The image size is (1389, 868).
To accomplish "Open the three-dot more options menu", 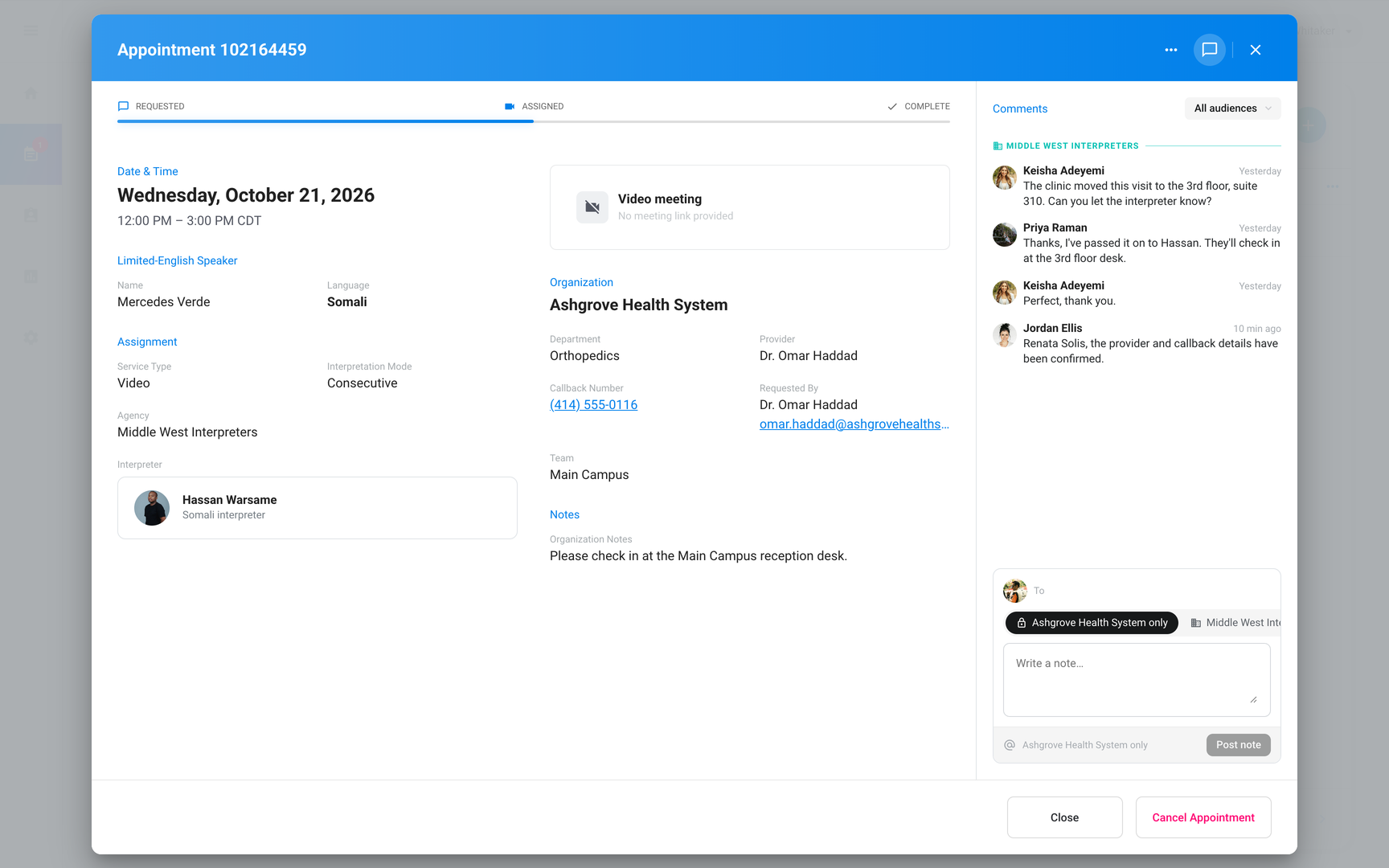I will coord(1170,50).
